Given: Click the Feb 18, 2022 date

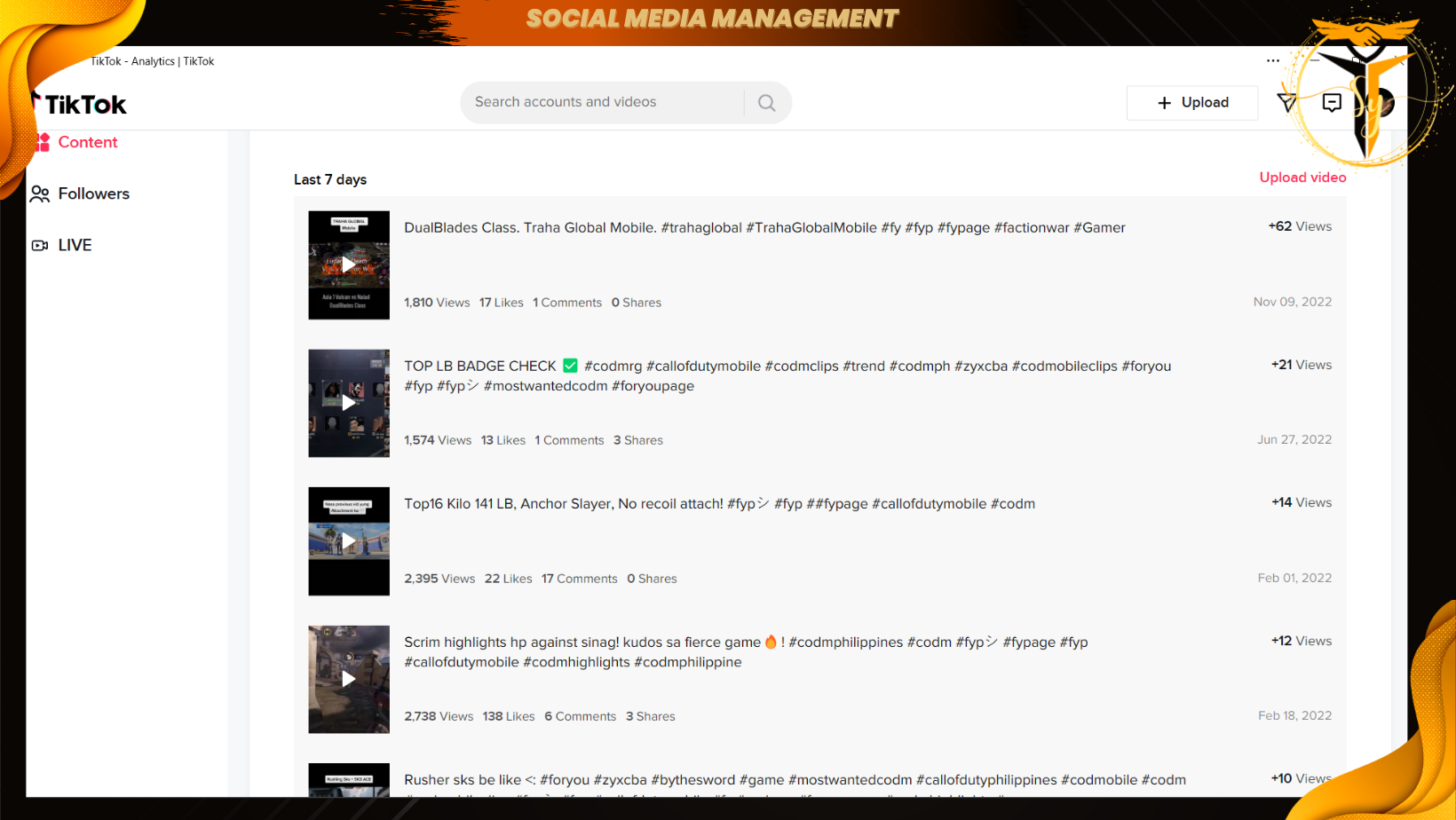Looking at the screenshot, I should 1294,715.
